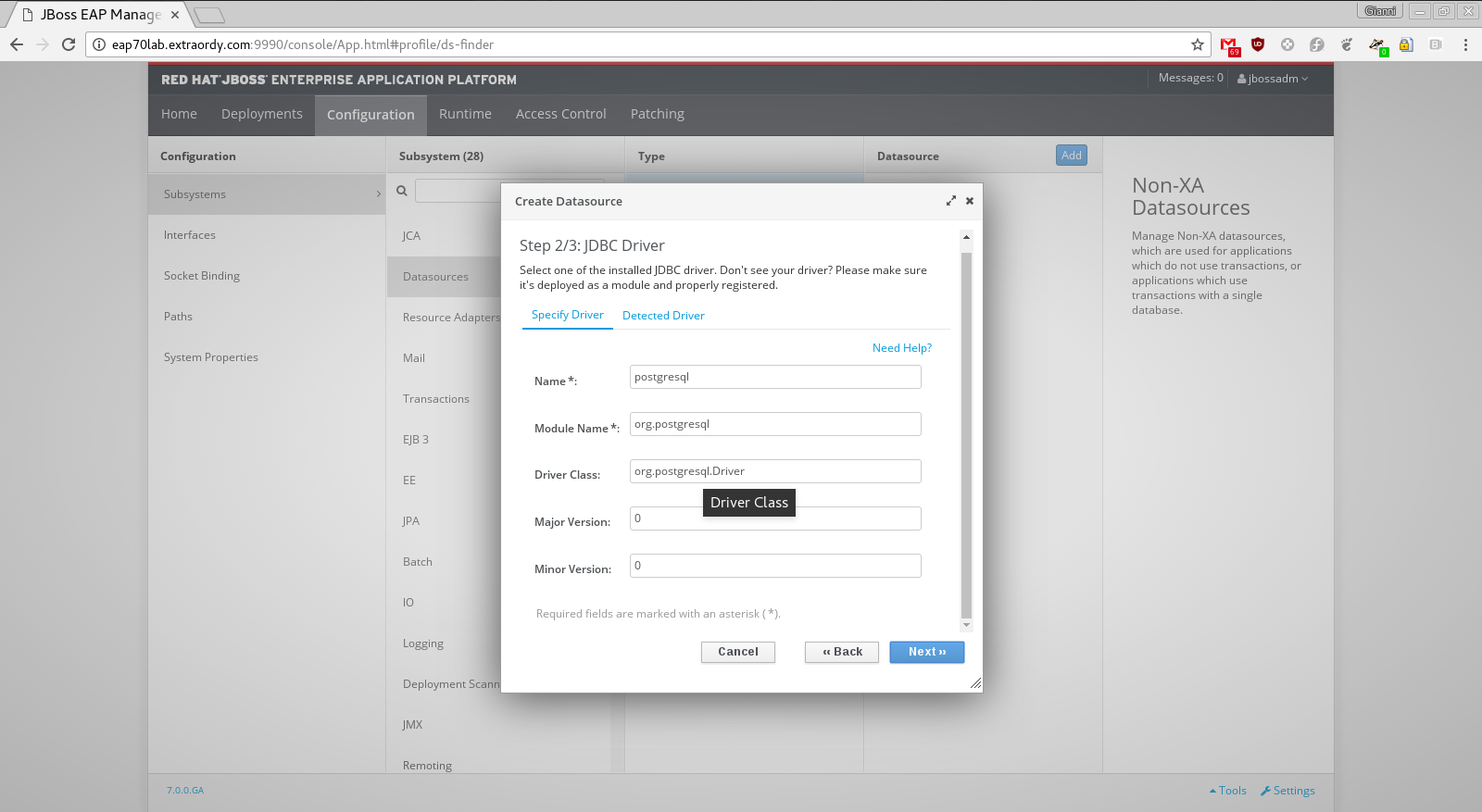Click the padlock document extension icon
The height and width of the screenshot is (812, 1482).
tap(1406, 44)
